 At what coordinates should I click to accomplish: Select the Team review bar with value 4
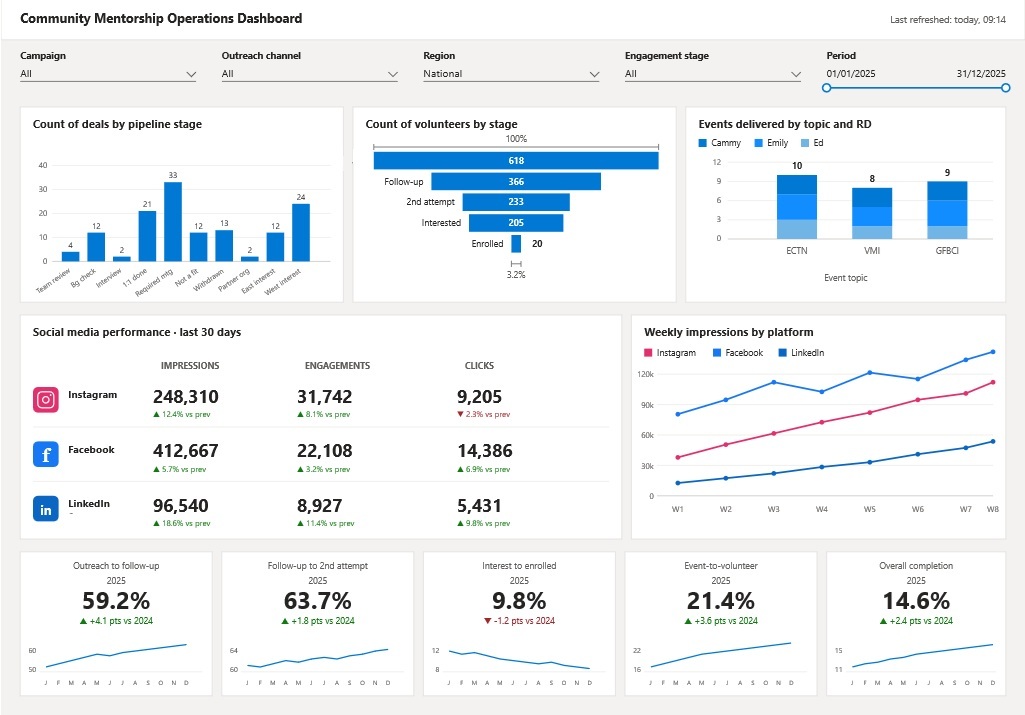click(x=71, y=256)
